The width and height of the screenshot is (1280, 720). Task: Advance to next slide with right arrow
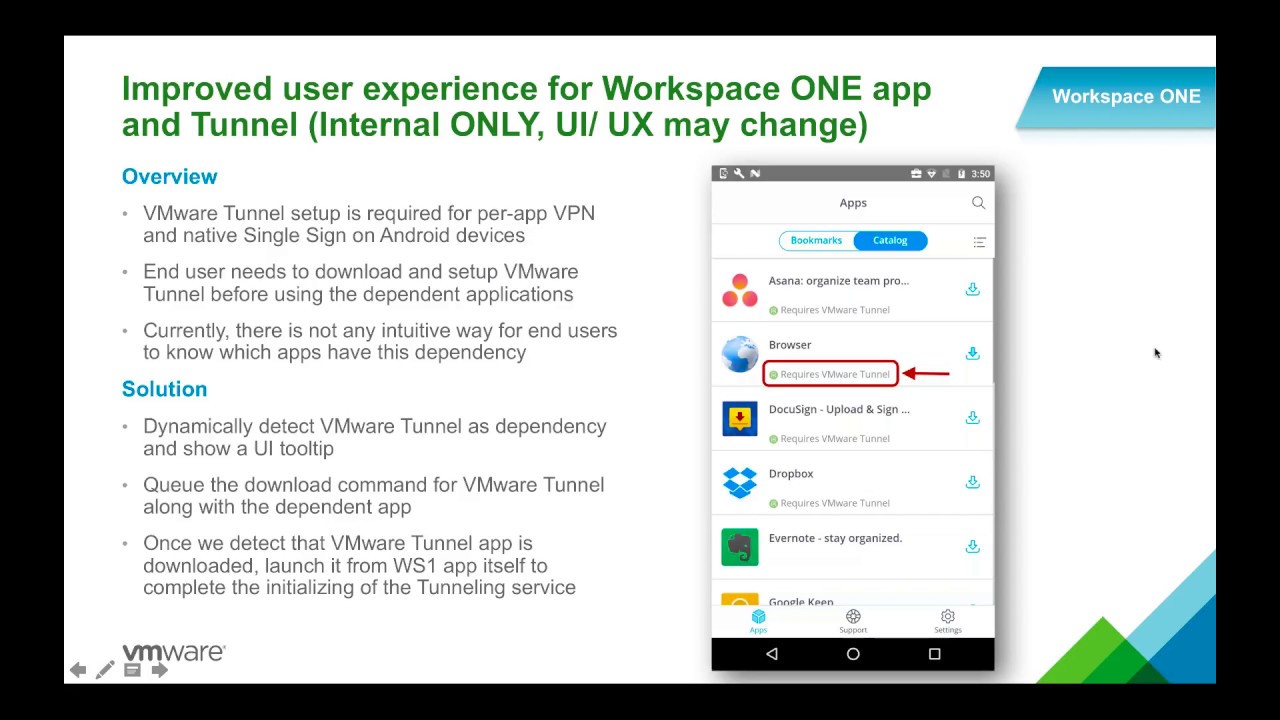click(159, 670)
